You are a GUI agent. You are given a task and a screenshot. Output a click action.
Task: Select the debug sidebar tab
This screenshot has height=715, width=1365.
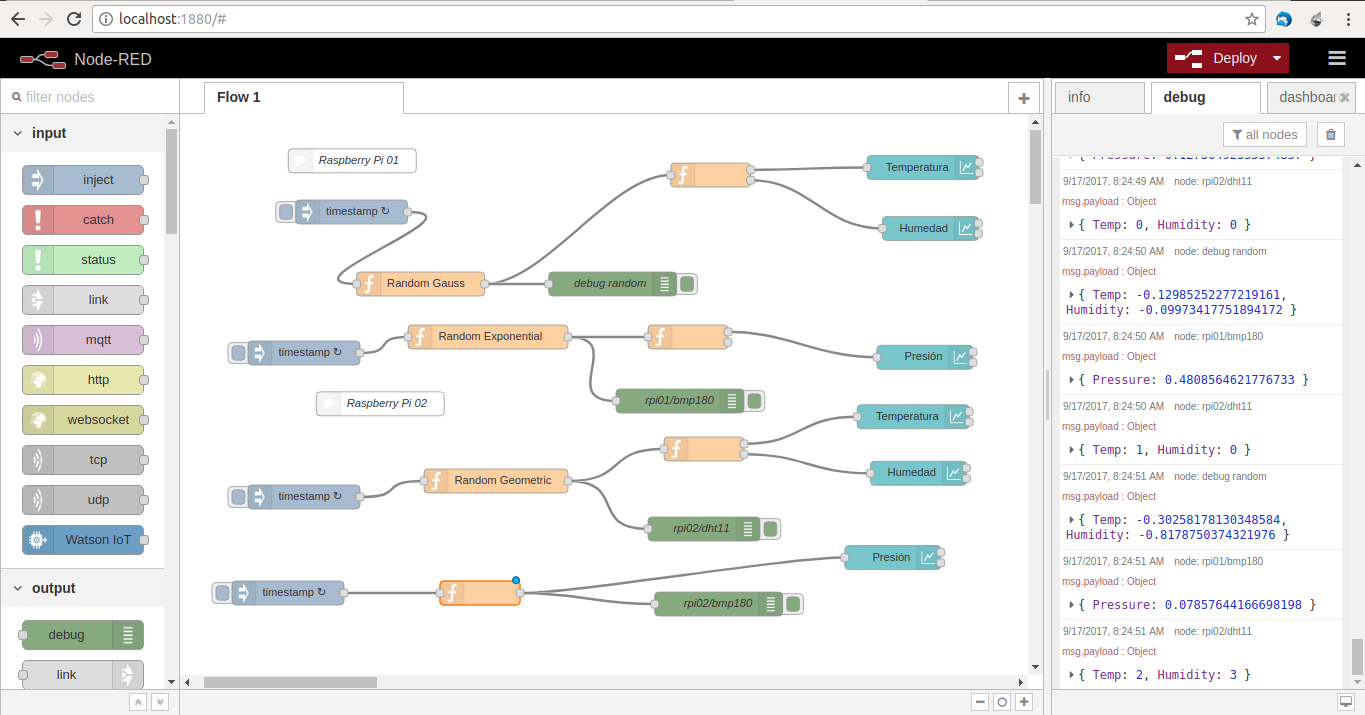click(x=1205, y=98)
